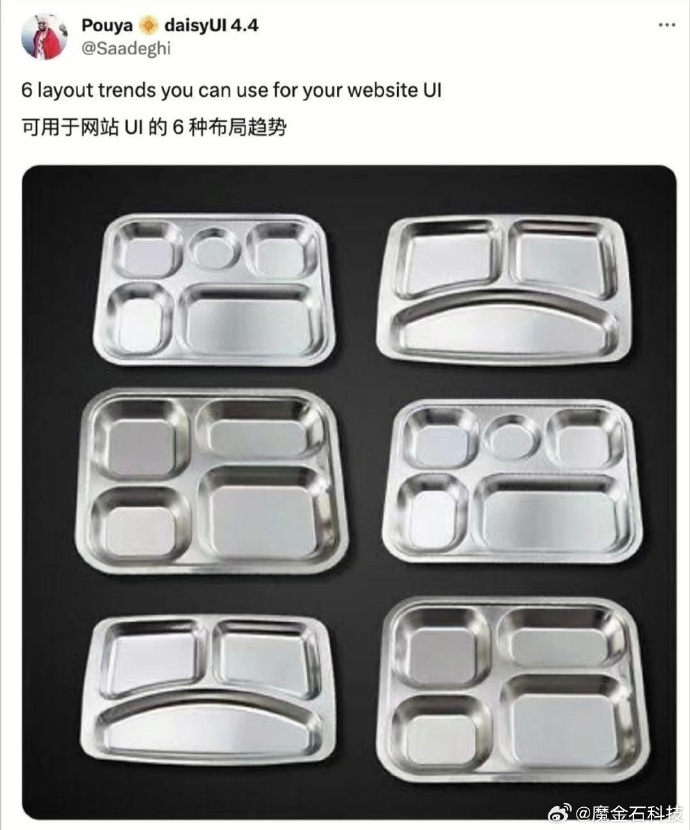Open the @Saadeghi handle link
The image size is (690, 830).
point(126,49)
